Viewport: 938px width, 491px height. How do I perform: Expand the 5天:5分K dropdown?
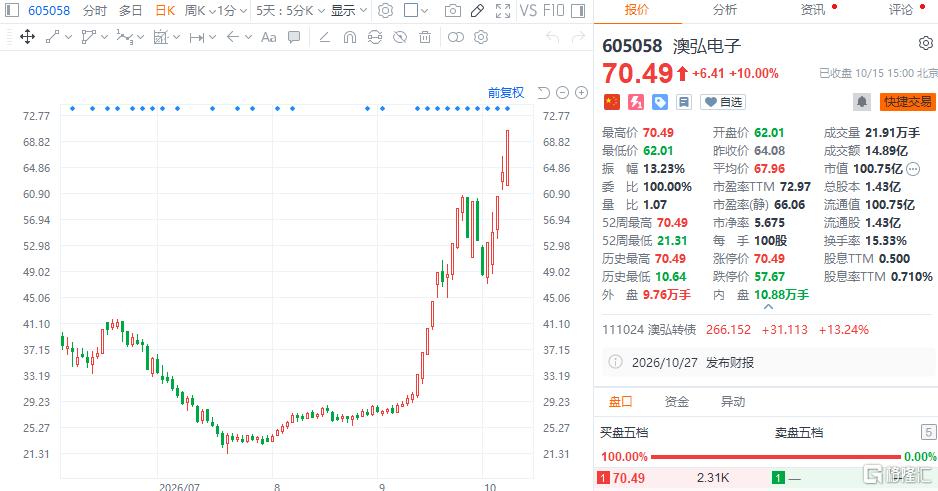290,10
